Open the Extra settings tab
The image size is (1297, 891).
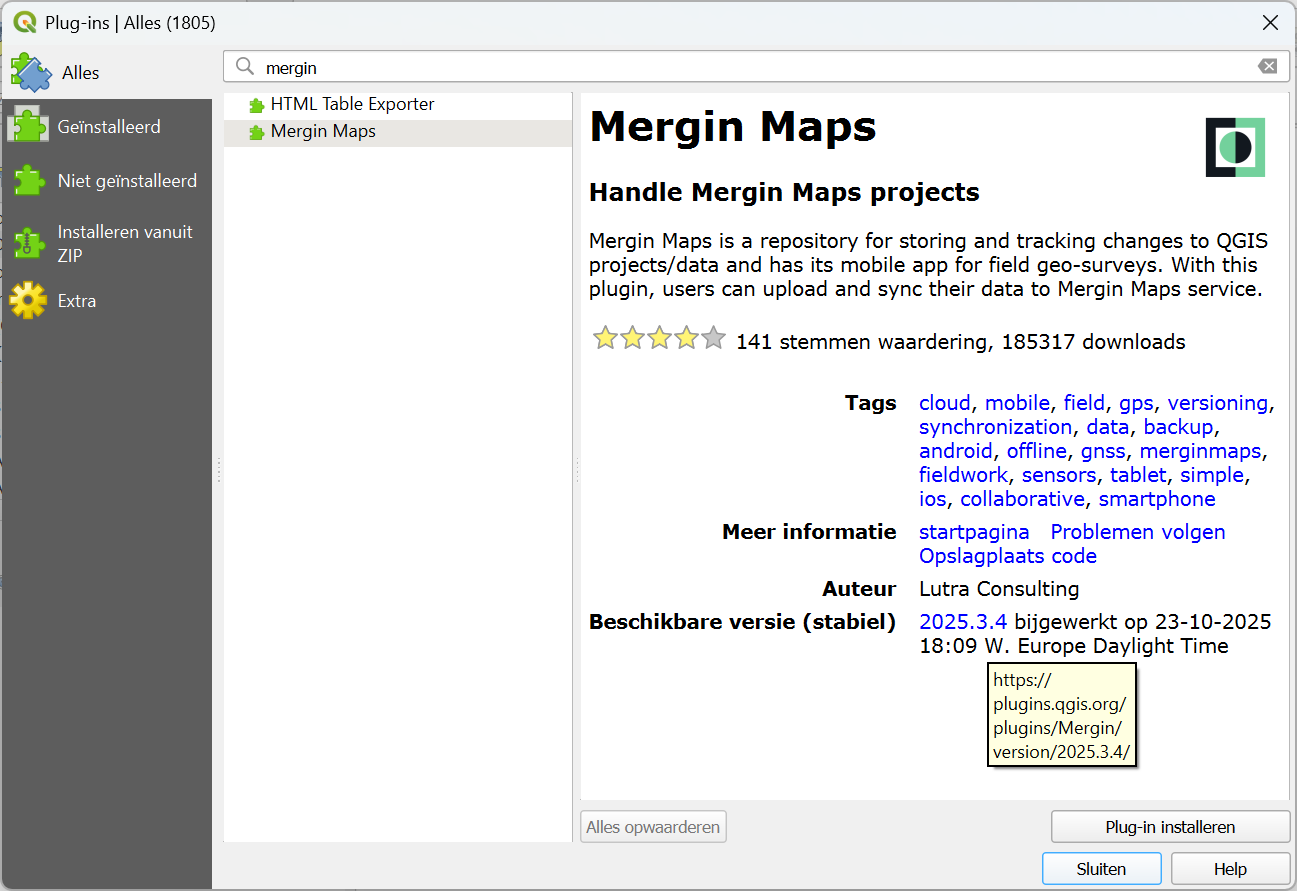point(76,301)
